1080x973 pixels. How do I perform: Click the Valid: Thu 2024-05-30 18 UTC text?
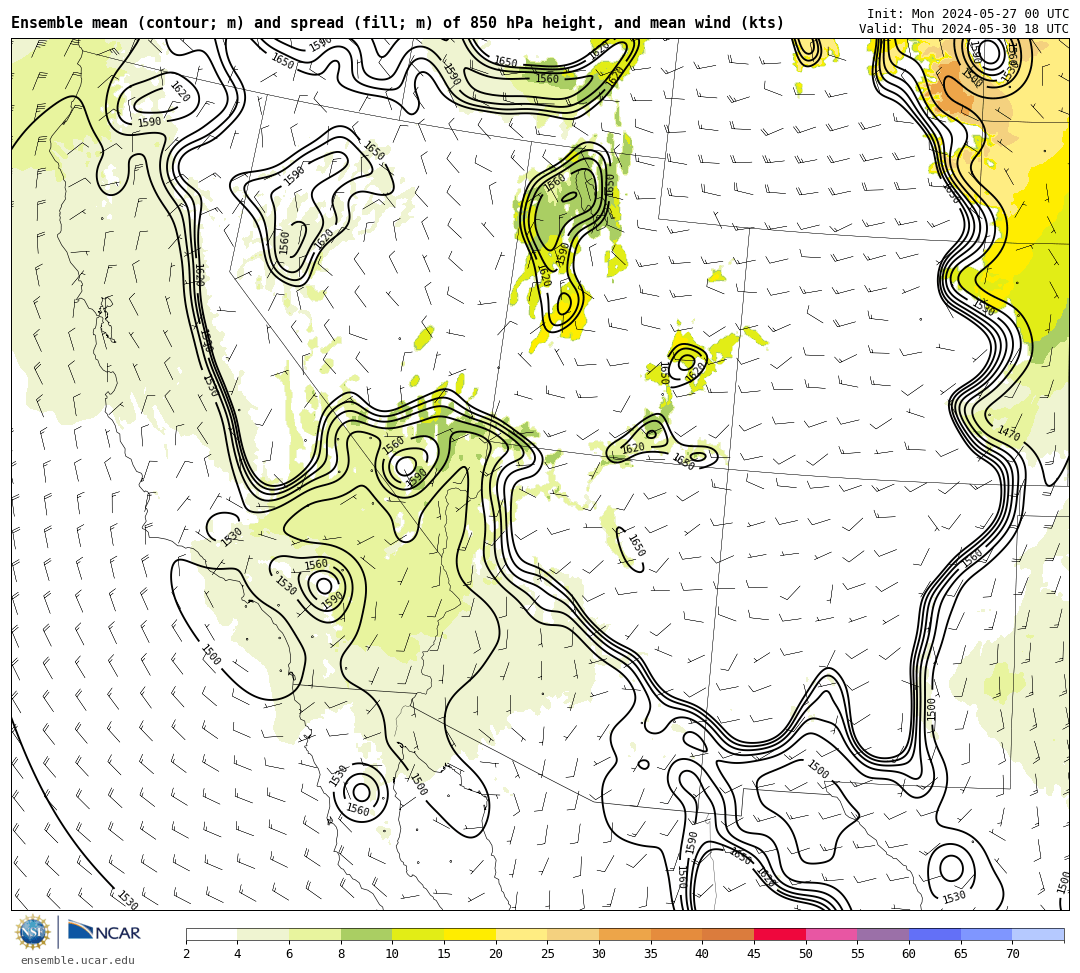pos(964,29)
